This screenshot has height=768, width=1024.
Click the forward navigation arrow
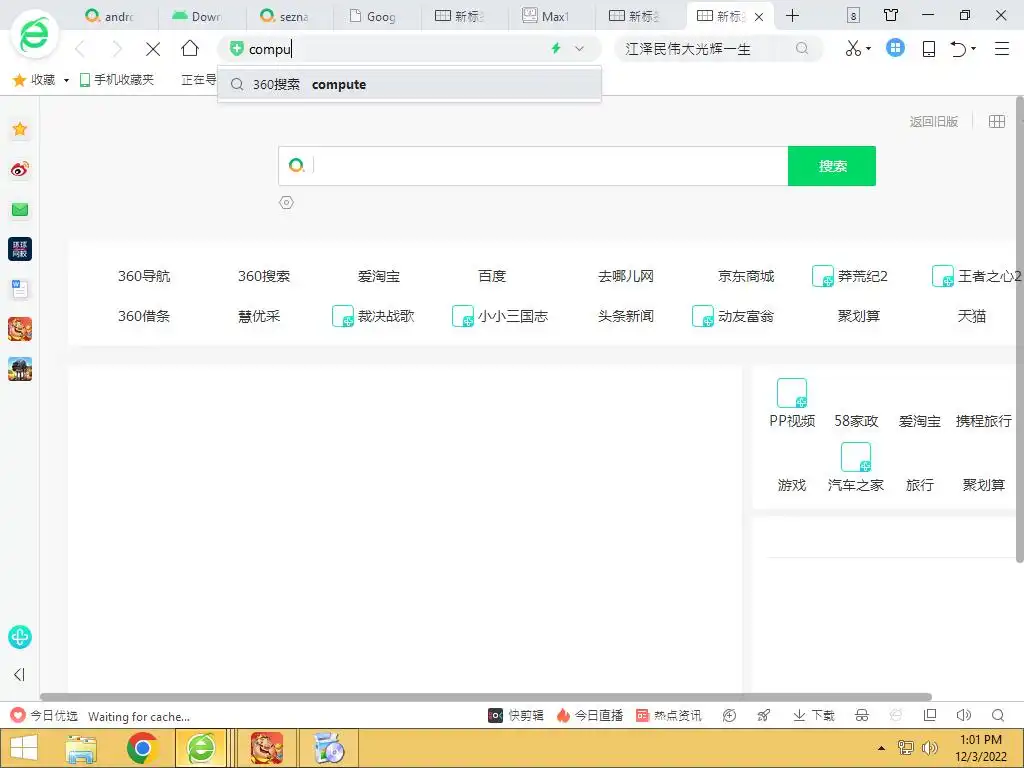[x=117, y=49]
